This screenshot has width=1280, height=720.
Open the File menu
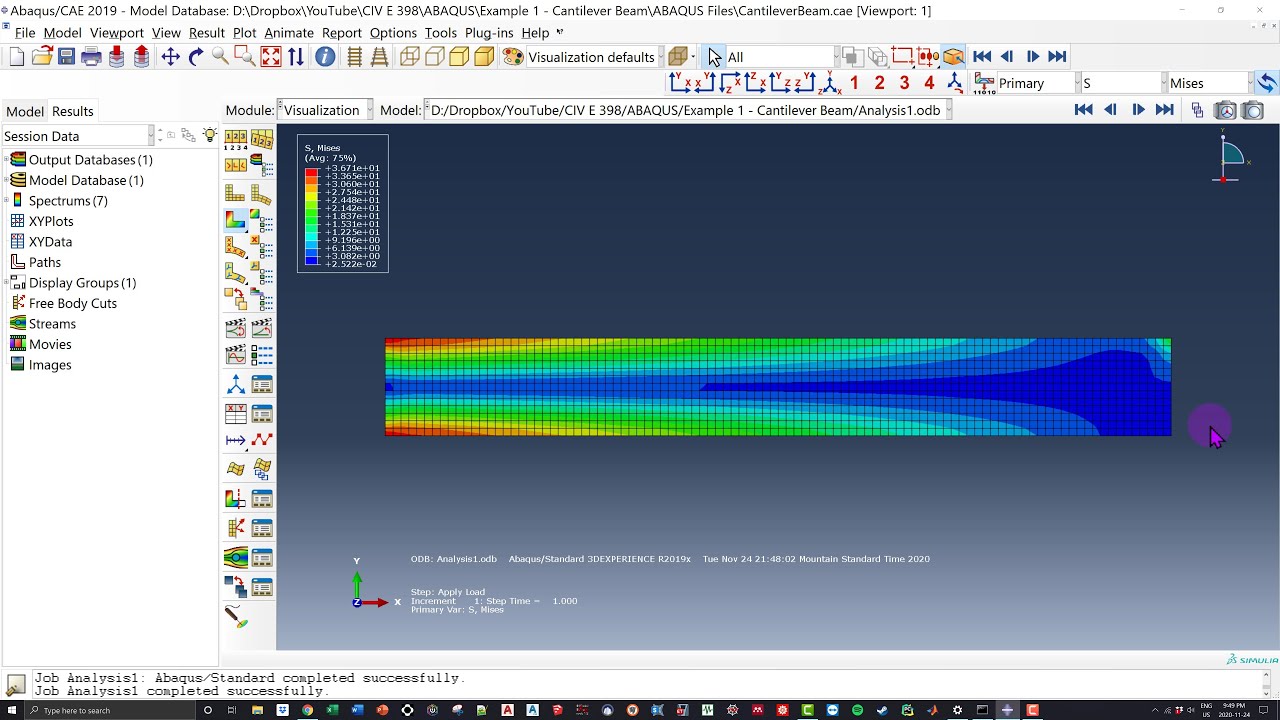pyautogui.click(x=25, y=33)
